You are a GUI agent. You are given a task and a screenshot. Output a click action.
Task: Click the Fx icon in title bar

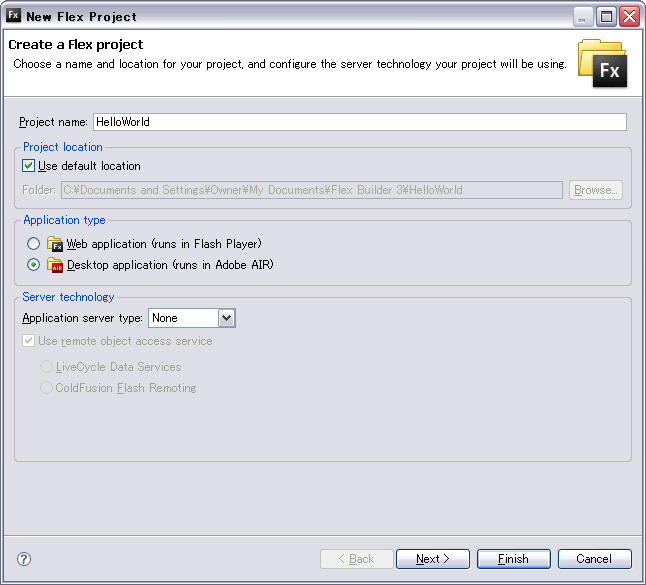coord(13,16)
